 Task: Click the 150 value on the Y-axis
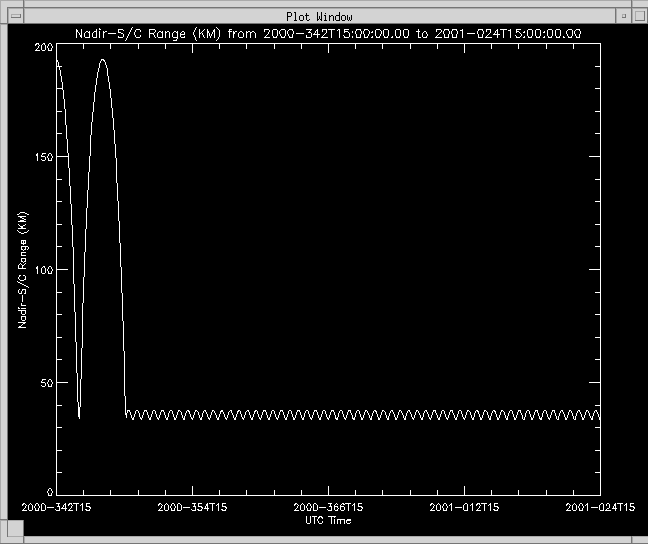pyautogui.click(x=42, y=159)
